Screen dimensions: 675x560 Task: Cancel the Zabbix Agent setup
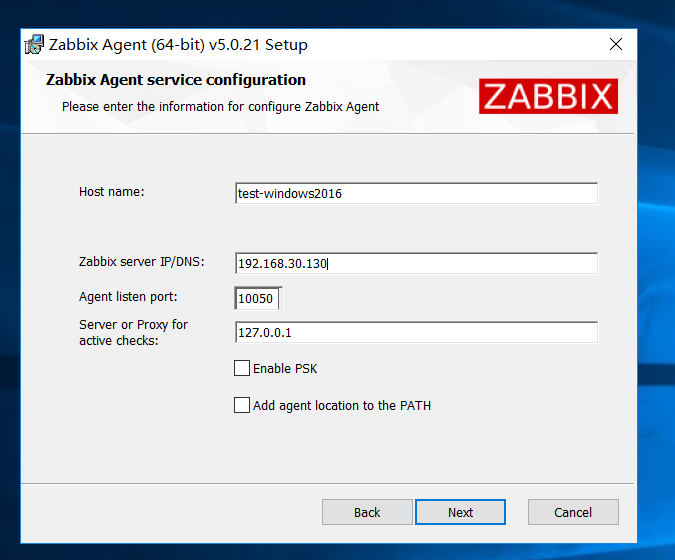573,512
